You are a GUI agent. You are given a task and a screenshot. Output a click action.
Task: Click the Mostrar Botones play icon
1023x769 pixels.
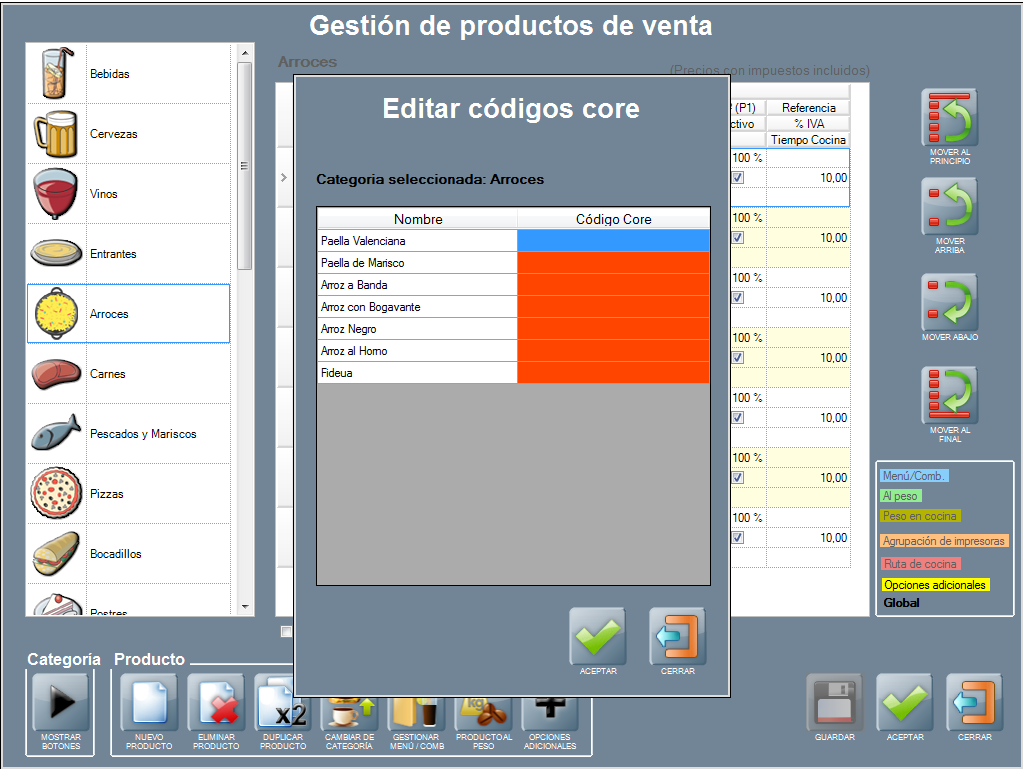61,702
